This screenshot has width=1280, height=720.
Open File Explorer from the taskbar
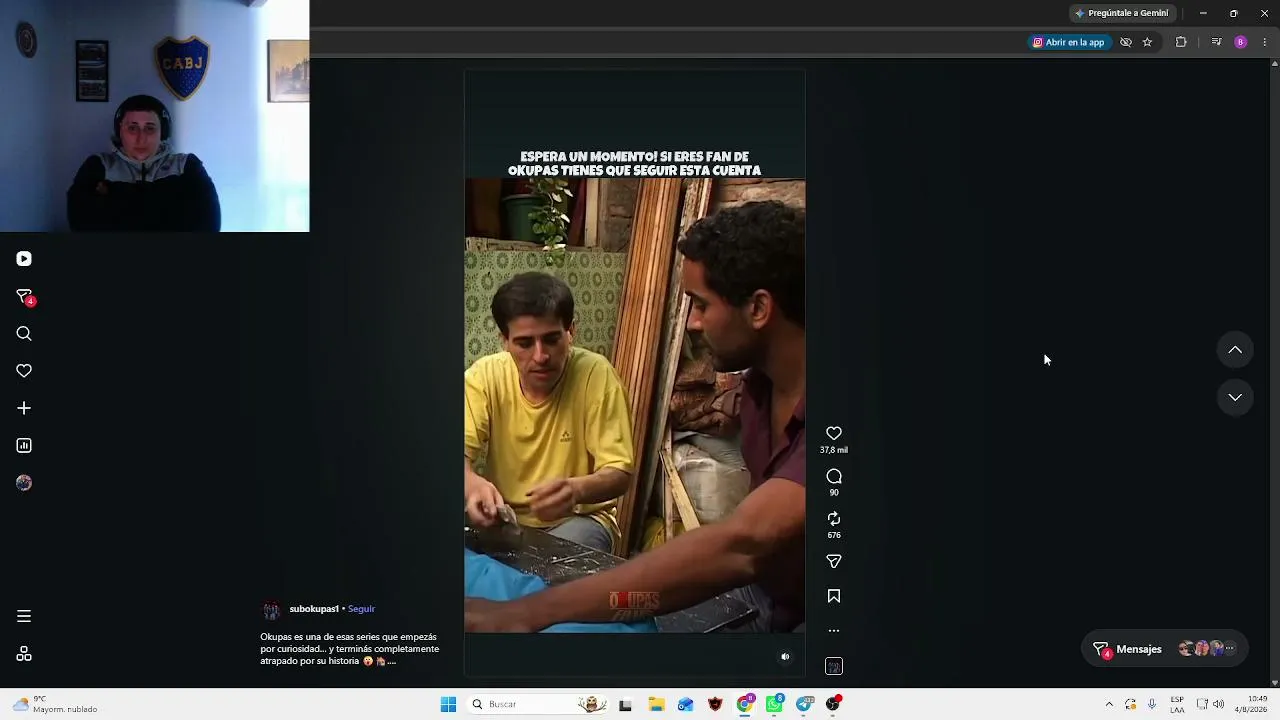click(656, 704)
